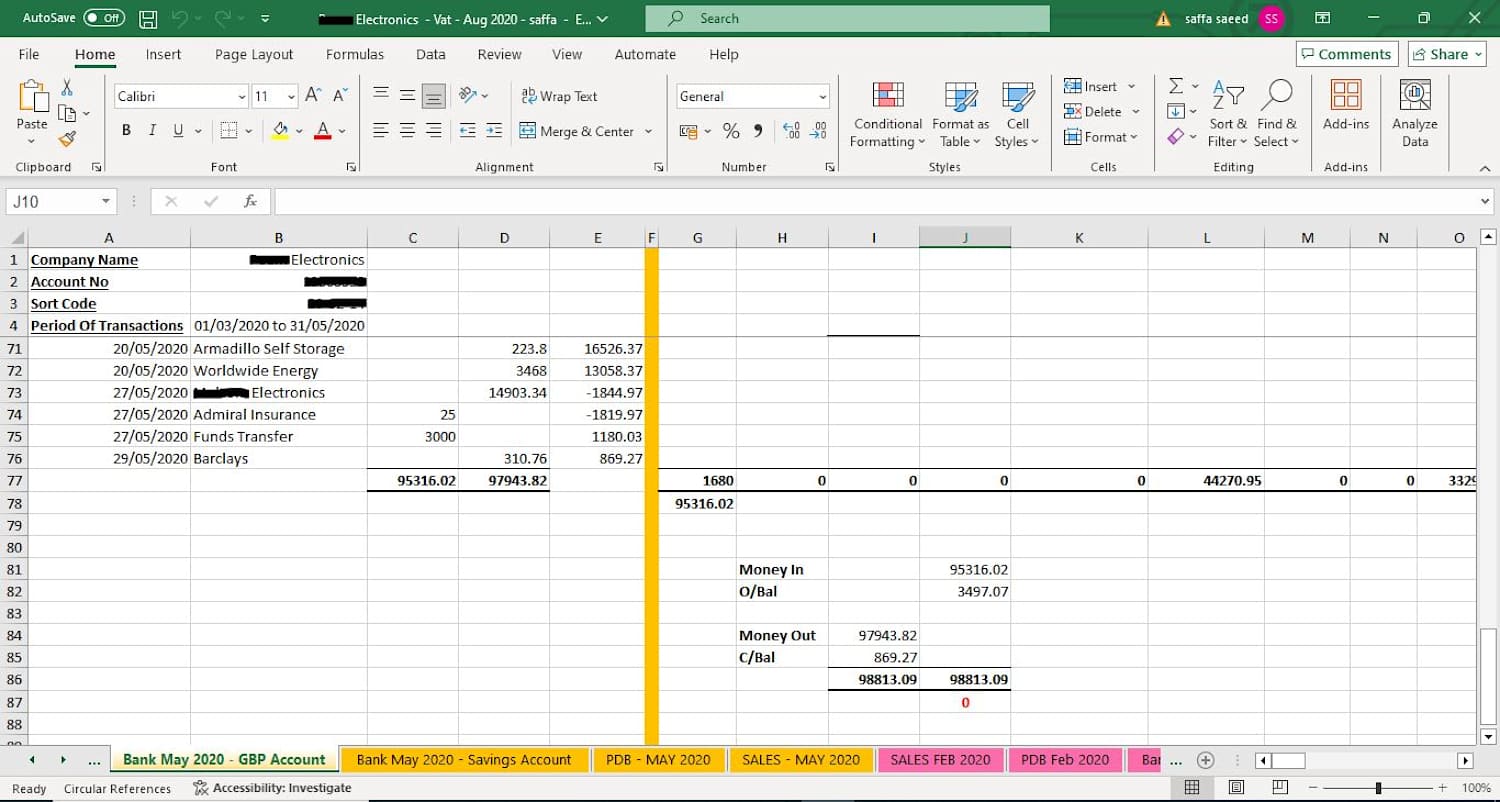Expand the Merge & Center dropdown arrow
The height and width of the screenshot is (802, 1500).
click(x=648, y=131)
